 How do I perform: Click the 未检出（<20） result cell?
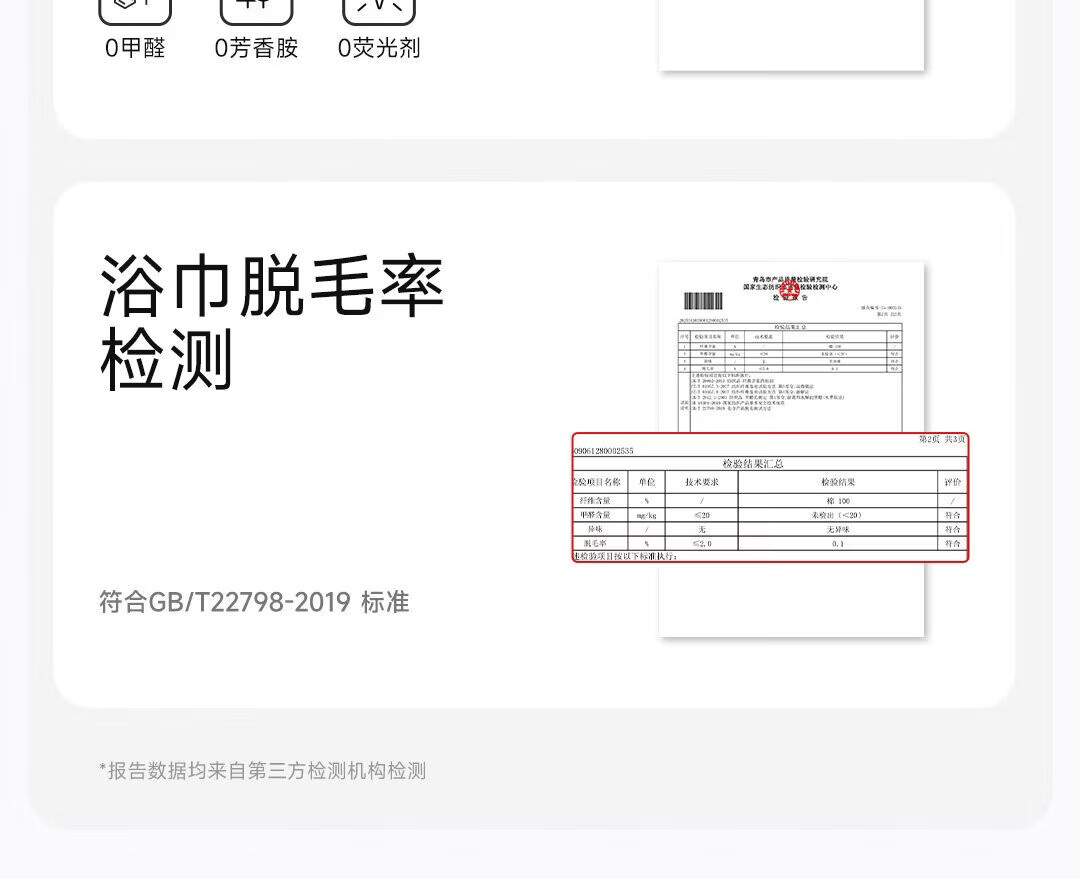click(838, 515)
